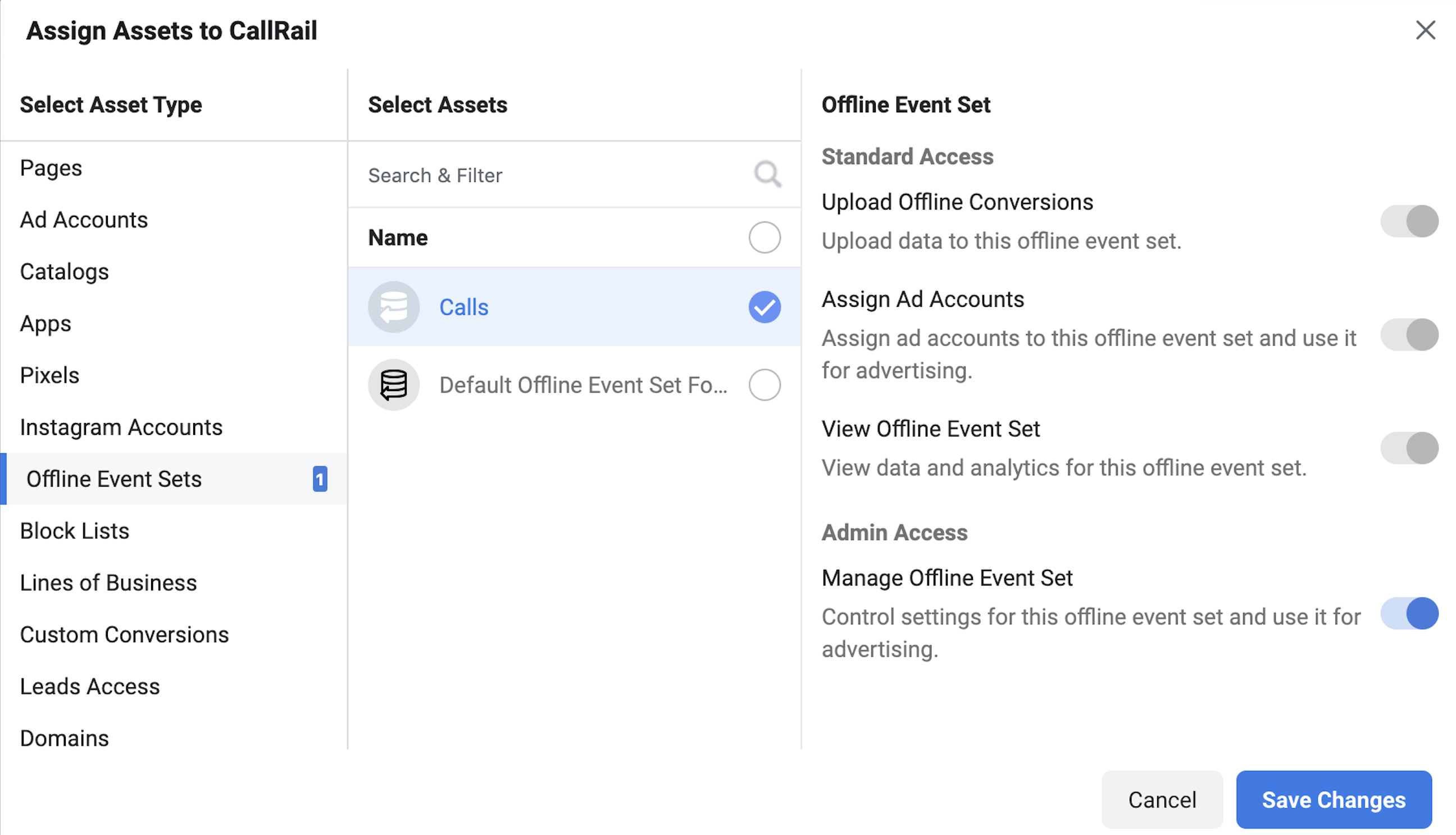Click the Offline Event Sets count badge
Screen dimensions: 1456x835
320,479
